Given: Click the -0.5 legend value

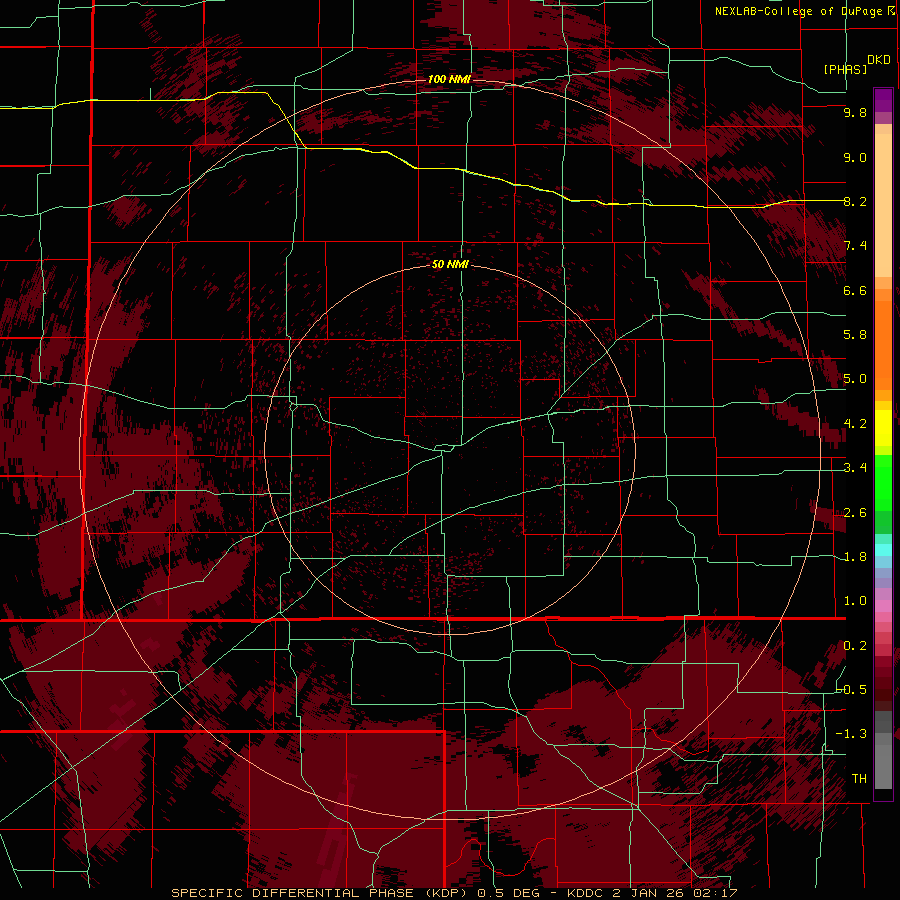Looking at the screenshot, I should [x=852, y=690].
